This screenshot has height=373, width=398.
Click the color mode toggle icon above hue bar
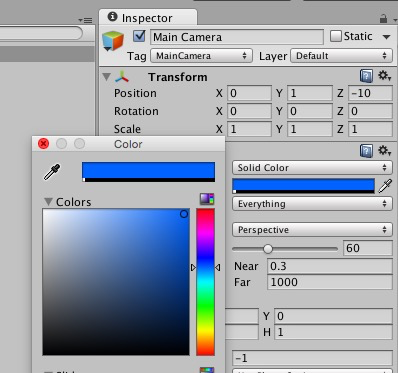[207, 199]
